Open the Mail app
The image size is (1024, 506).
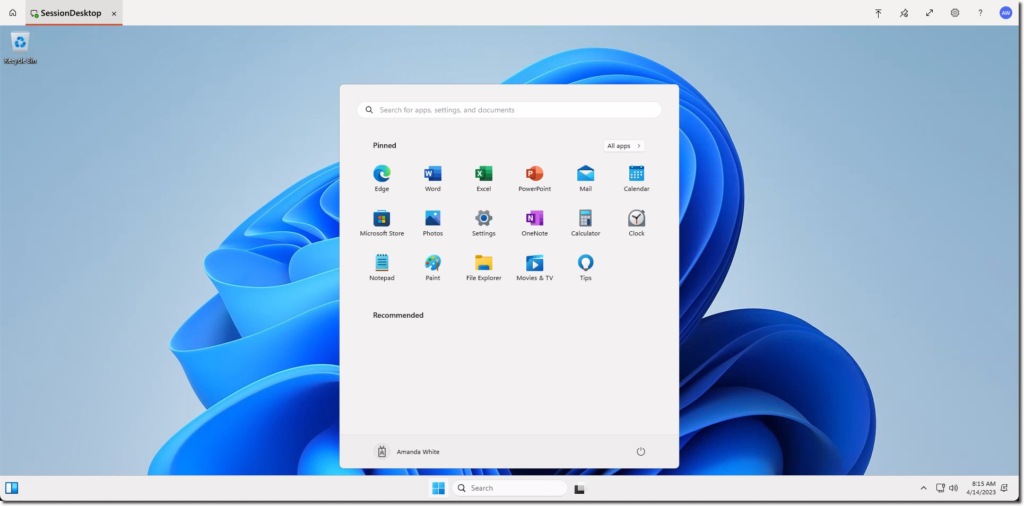[585, 178]
